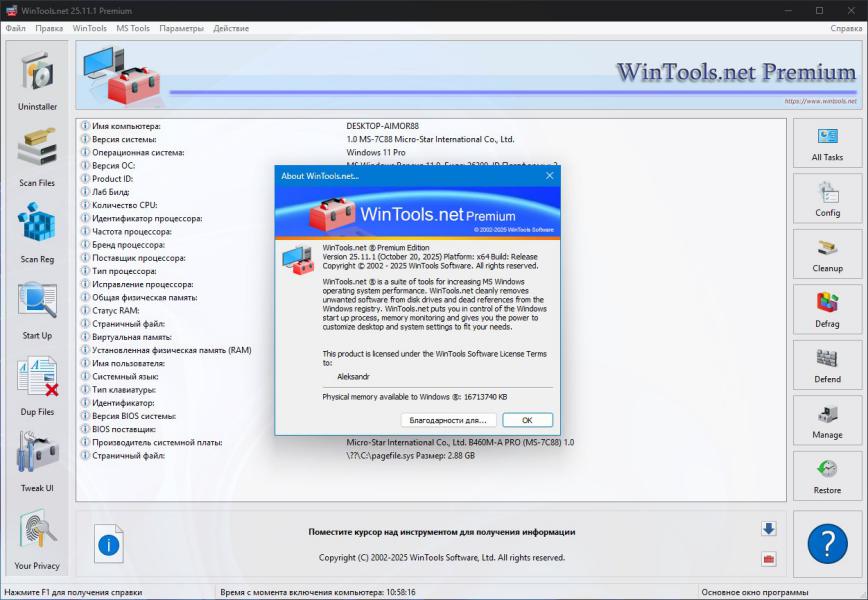Image resolution: width=868 pixels, height=600 pixels.
Task: Open the Файл menu
Action: click(x=16, y=28)
